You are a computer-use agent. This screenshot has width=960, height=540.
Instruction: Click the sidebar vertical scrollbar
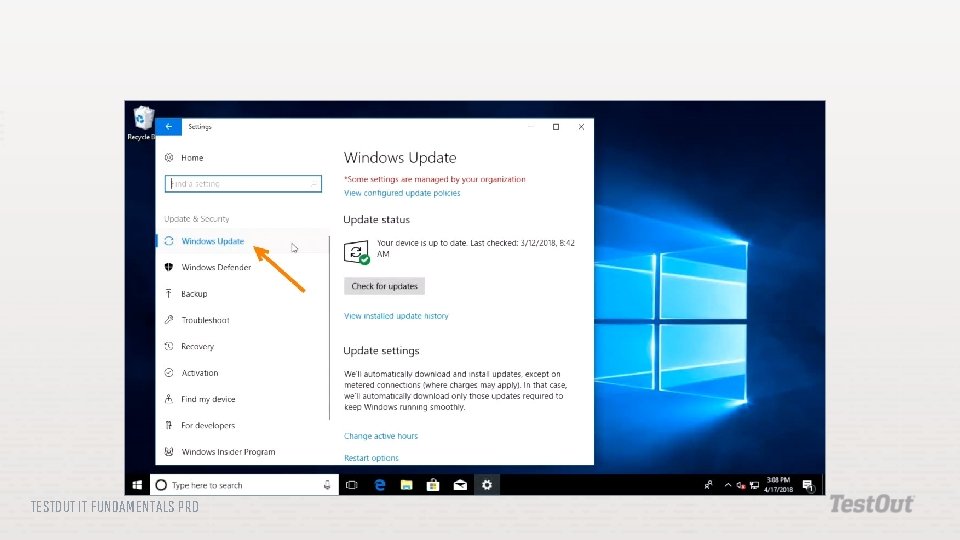coord(329,328)
